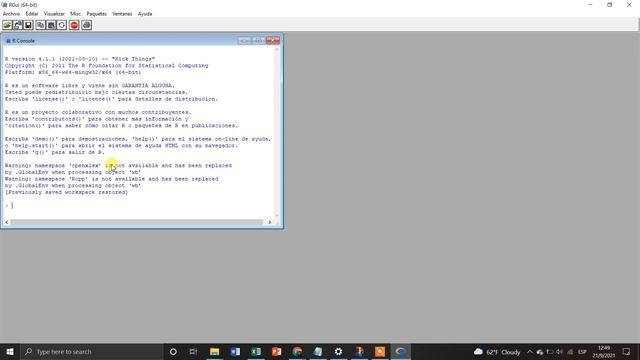Image resolution: width=640 pixels, height=360 pixels.
Task: Open Settings gear from the taskbar
Action: (x=338, y=351)
